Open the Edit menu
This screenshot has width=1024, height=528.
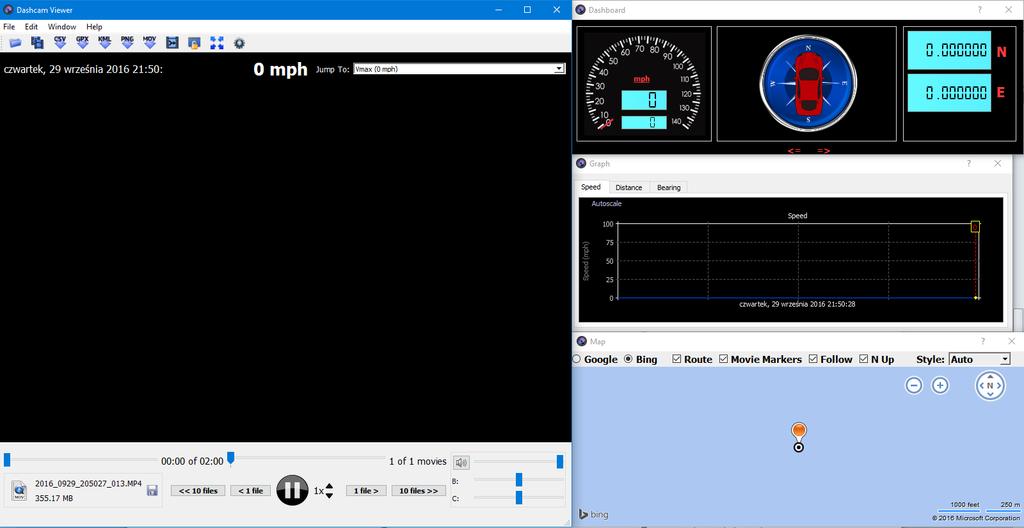tap(31, 27)
